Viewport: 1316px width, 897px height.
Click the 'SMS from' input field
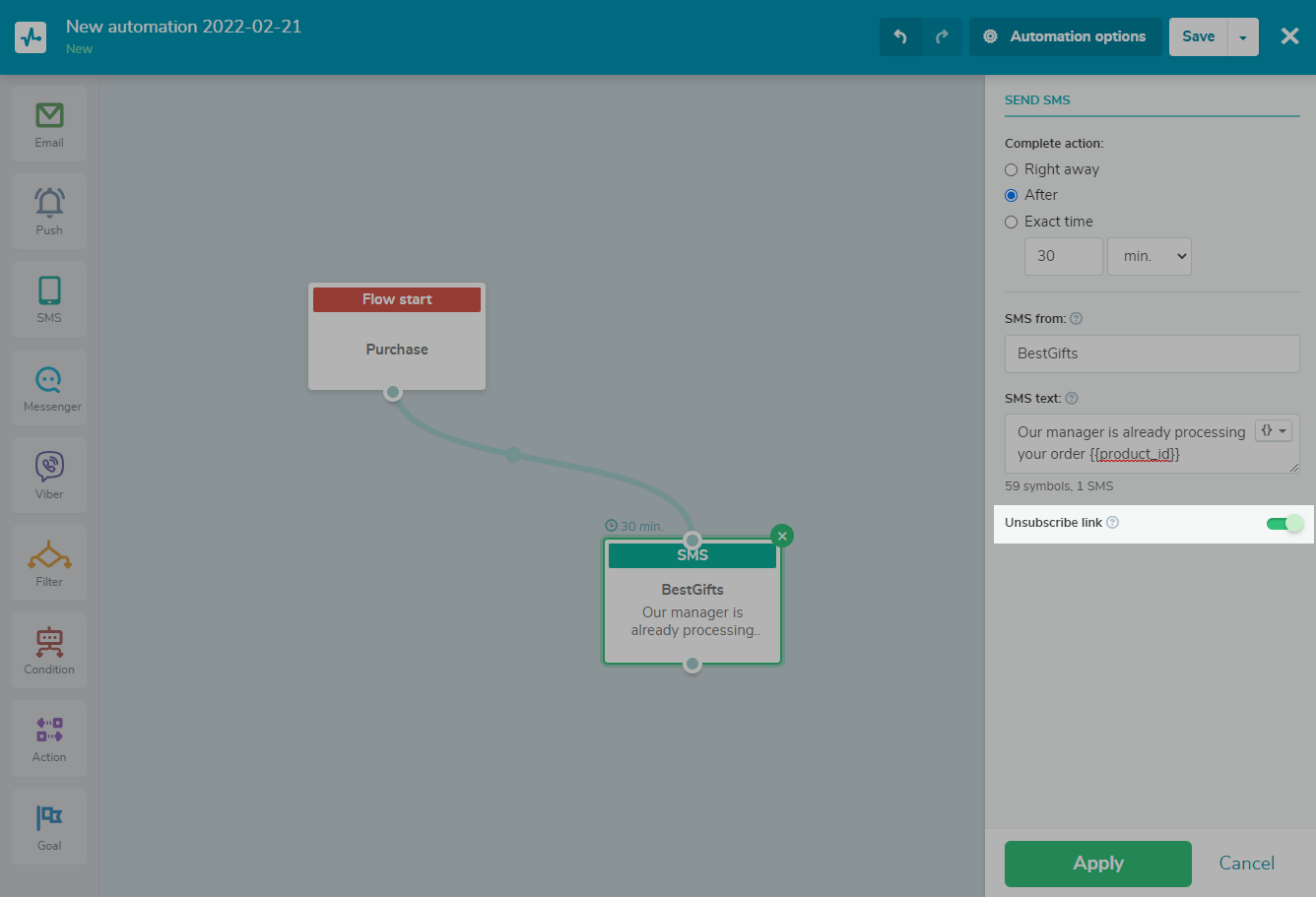1151,353
